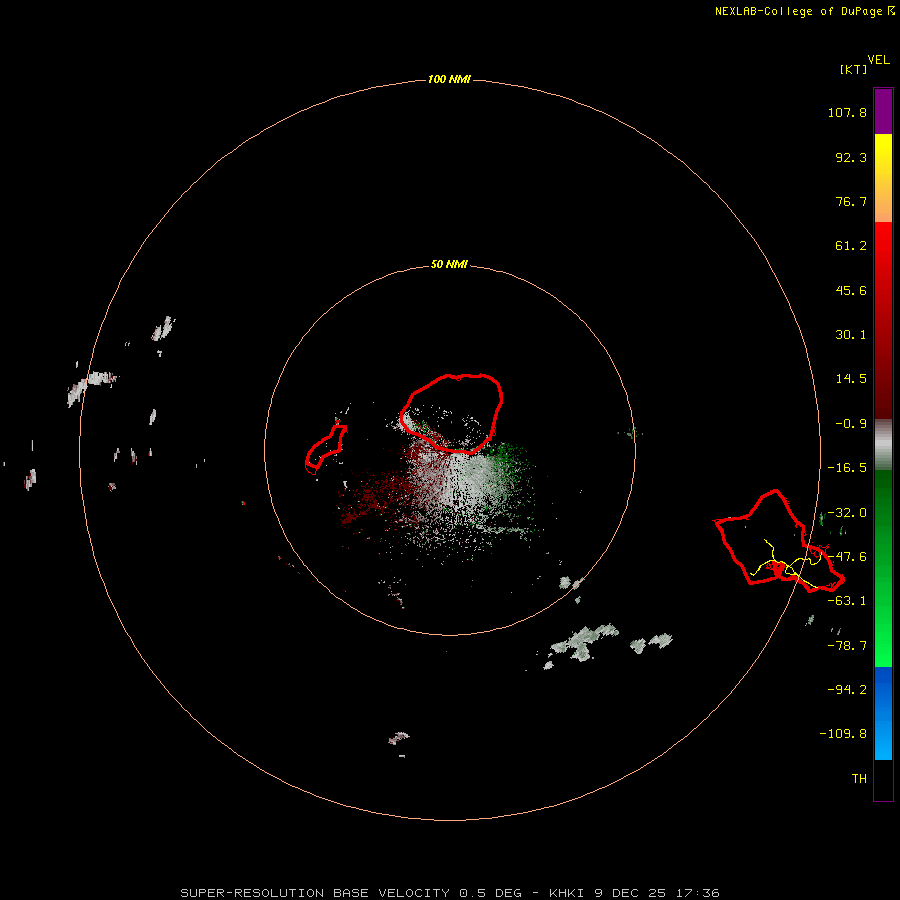The height and width of the screenshot is (900, 900).
Task: Click the -63.1 legend value
Action: click(847, 601)
